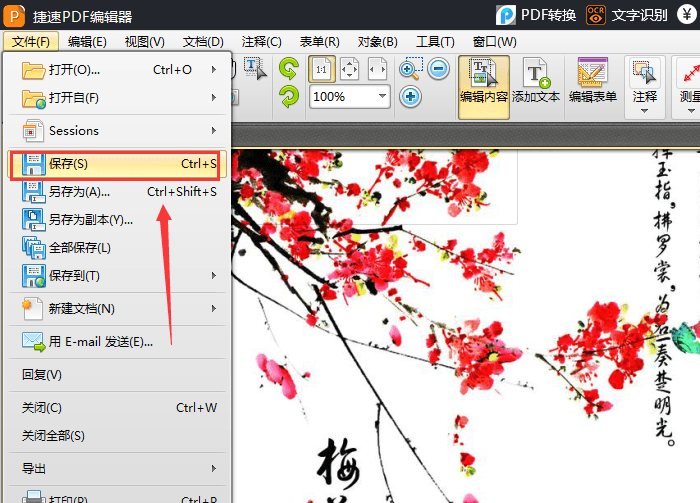The height and width of the screenshot is (503, 700).
Task: Expand the 保存到(T) submenu arrow
Action: 214,275
